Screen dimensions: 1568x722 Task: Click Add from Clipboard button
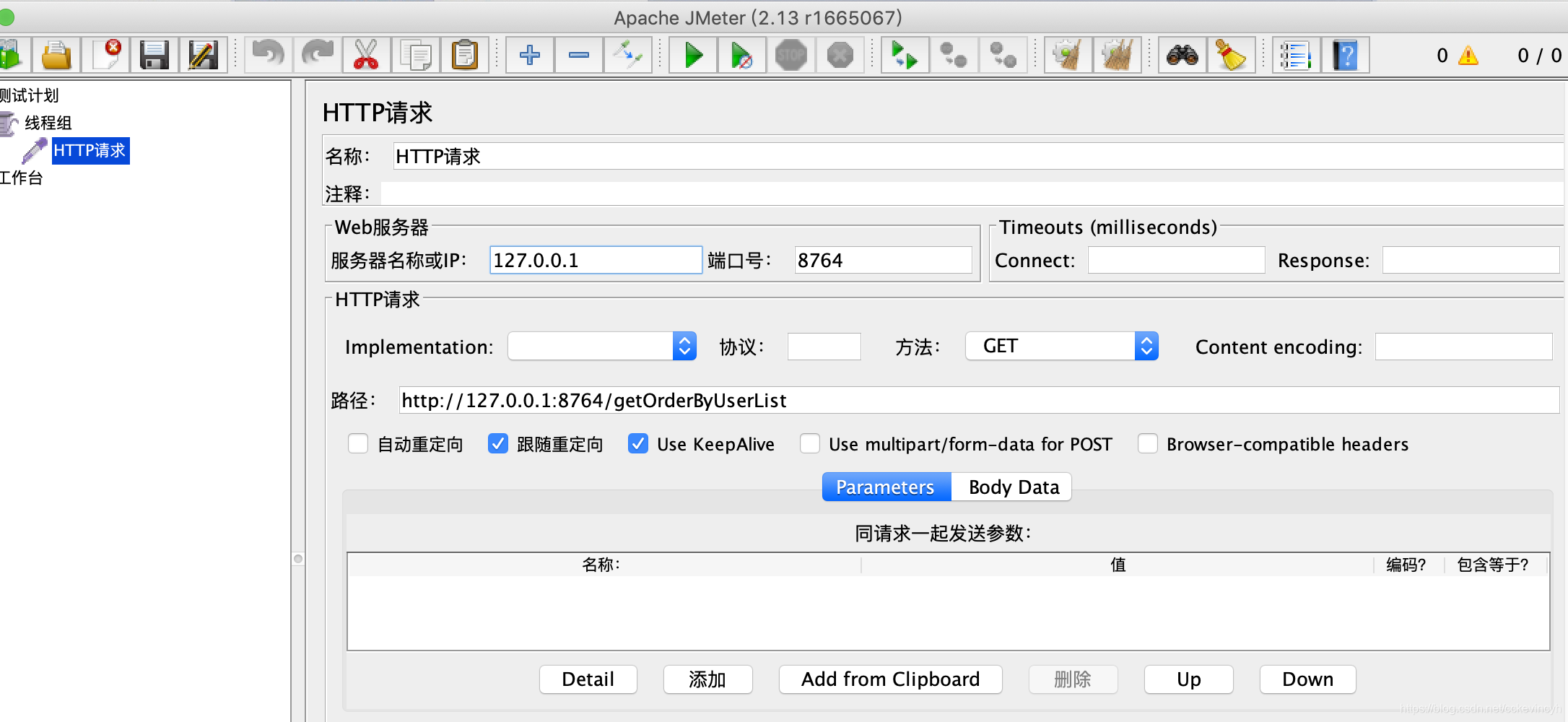pos(891,679)
